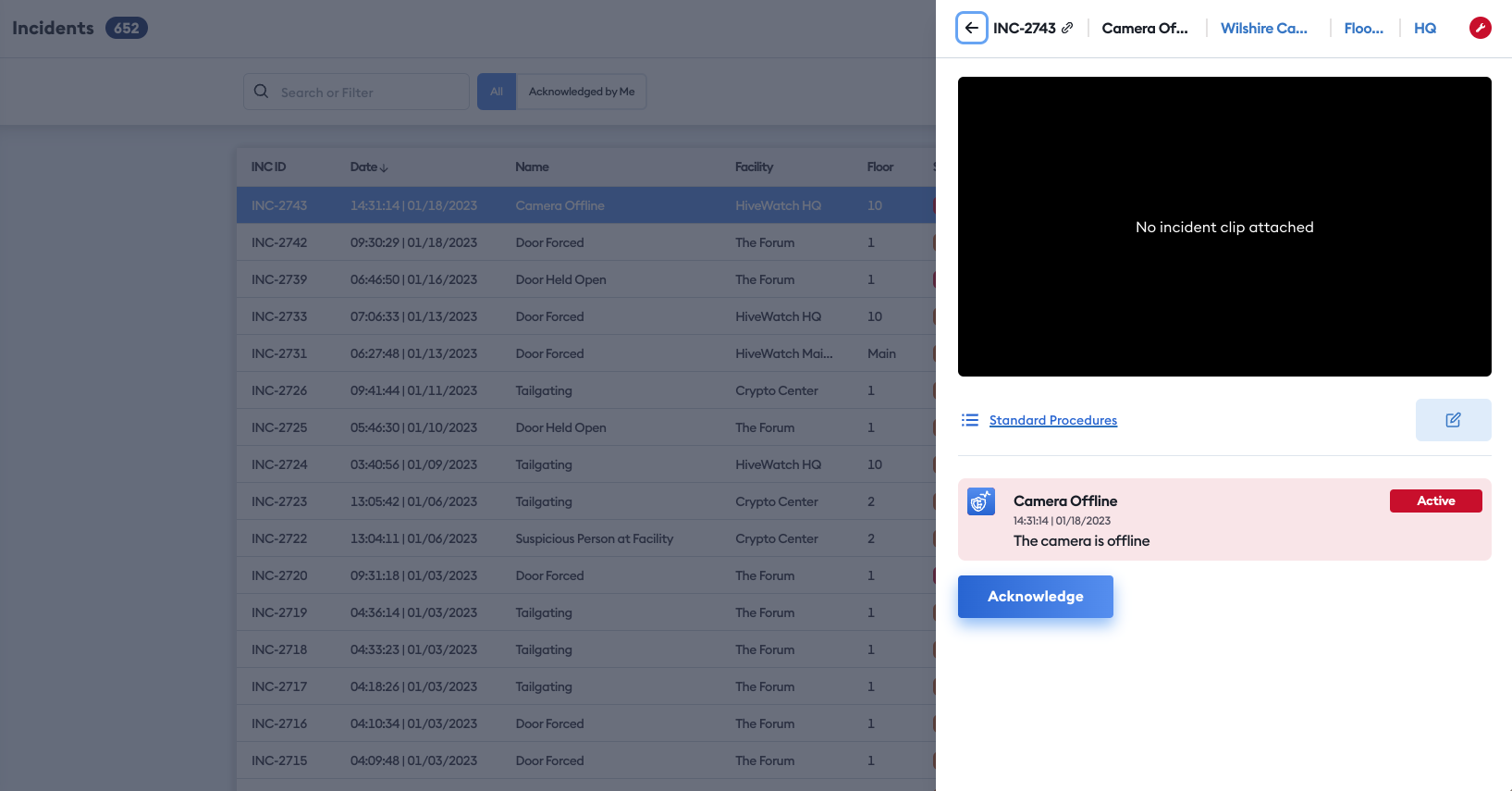Click the INC ID column header
The width and height of the screenshot is (1512, 791).
pos(268,167)
